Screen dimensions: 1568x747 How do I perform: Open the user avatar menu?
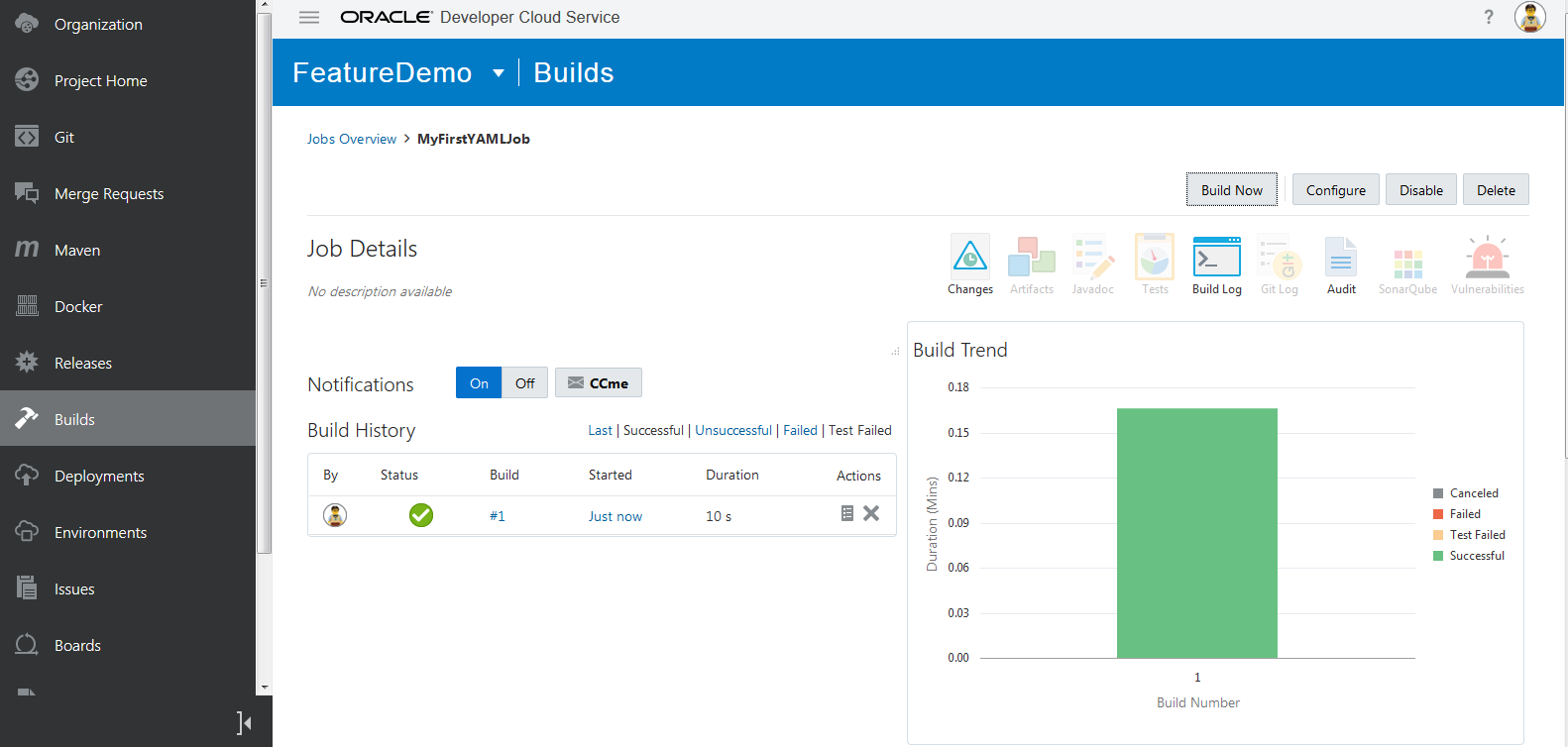coord(1529,17)
